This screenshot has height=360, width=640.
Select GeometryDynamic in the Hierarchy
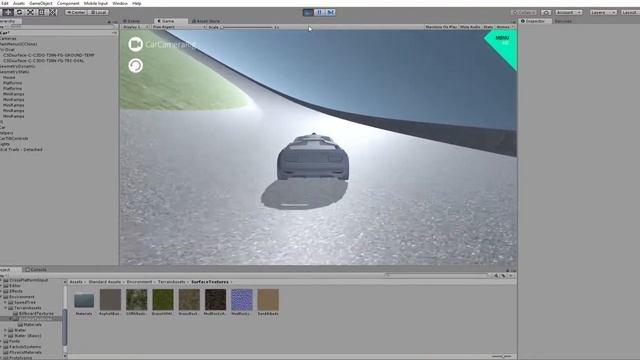18,66
